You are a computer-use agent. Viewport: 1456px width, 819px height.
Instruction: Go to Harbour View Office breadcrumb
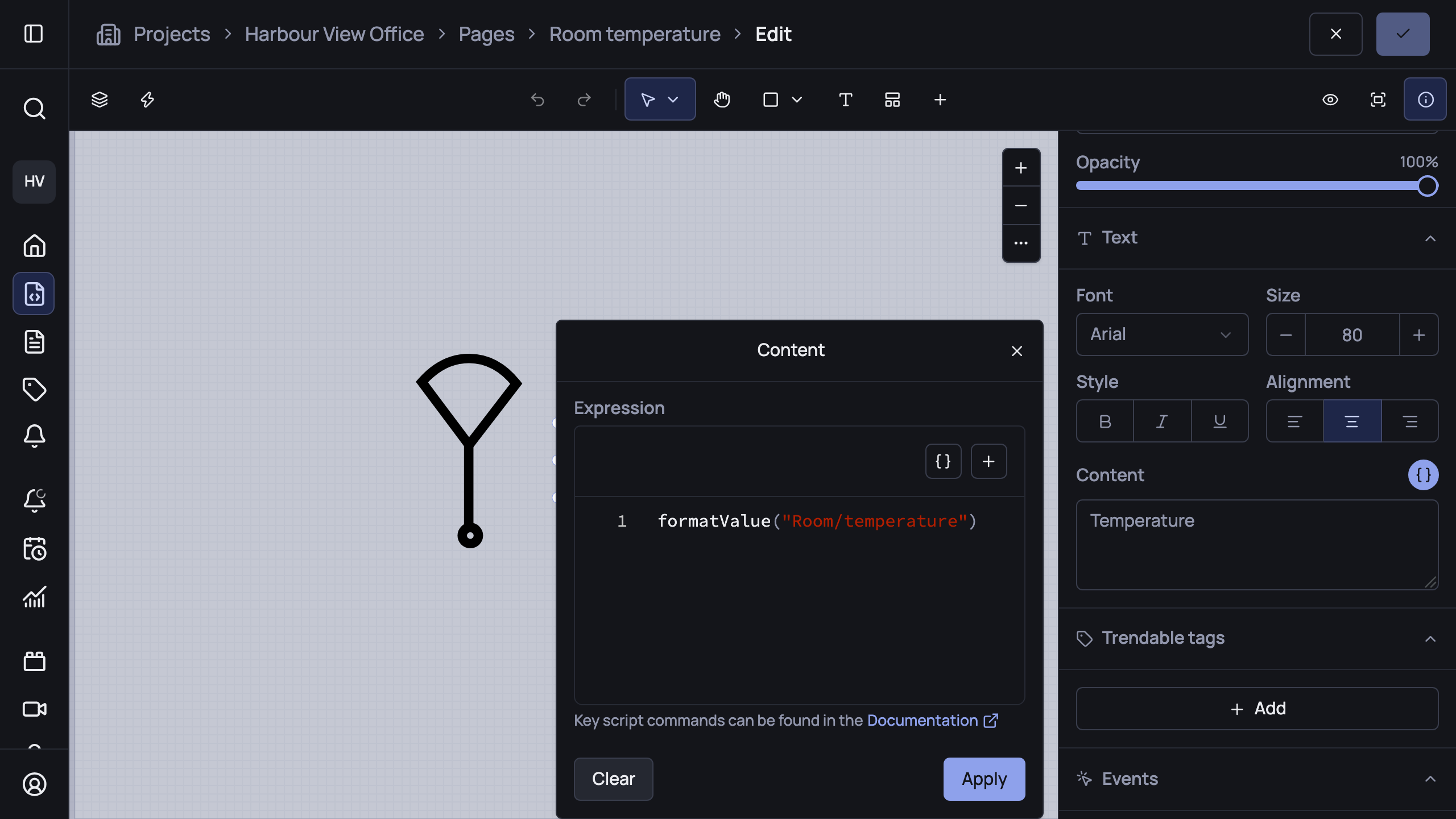pyautogui.click(x=334, y=34)
